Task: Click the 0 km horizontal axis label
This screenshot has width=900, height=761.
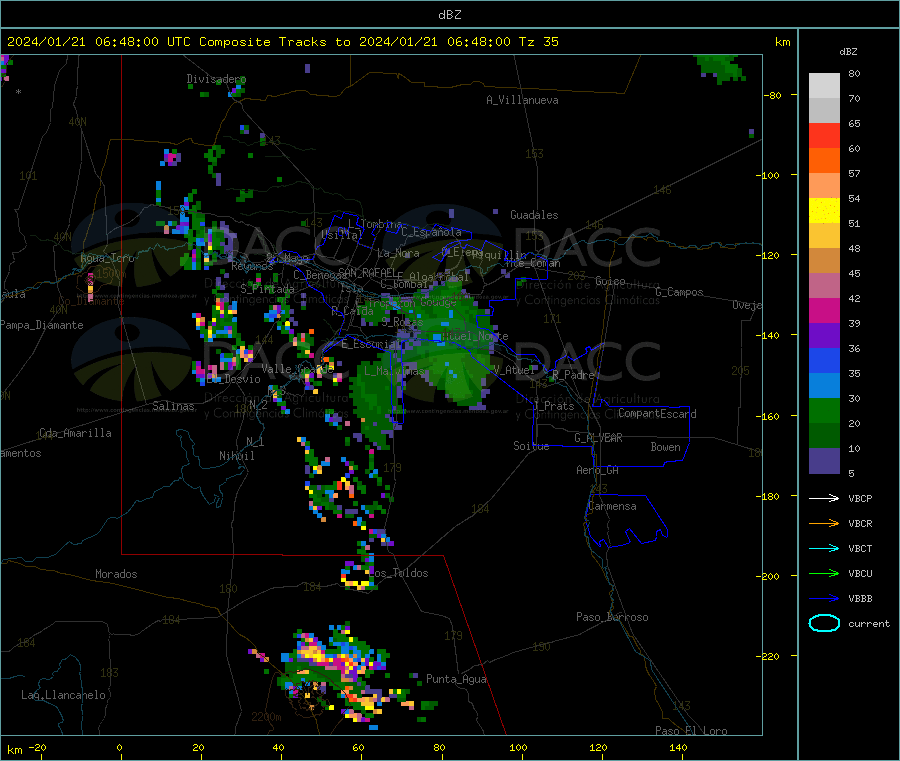Action: 119,747
